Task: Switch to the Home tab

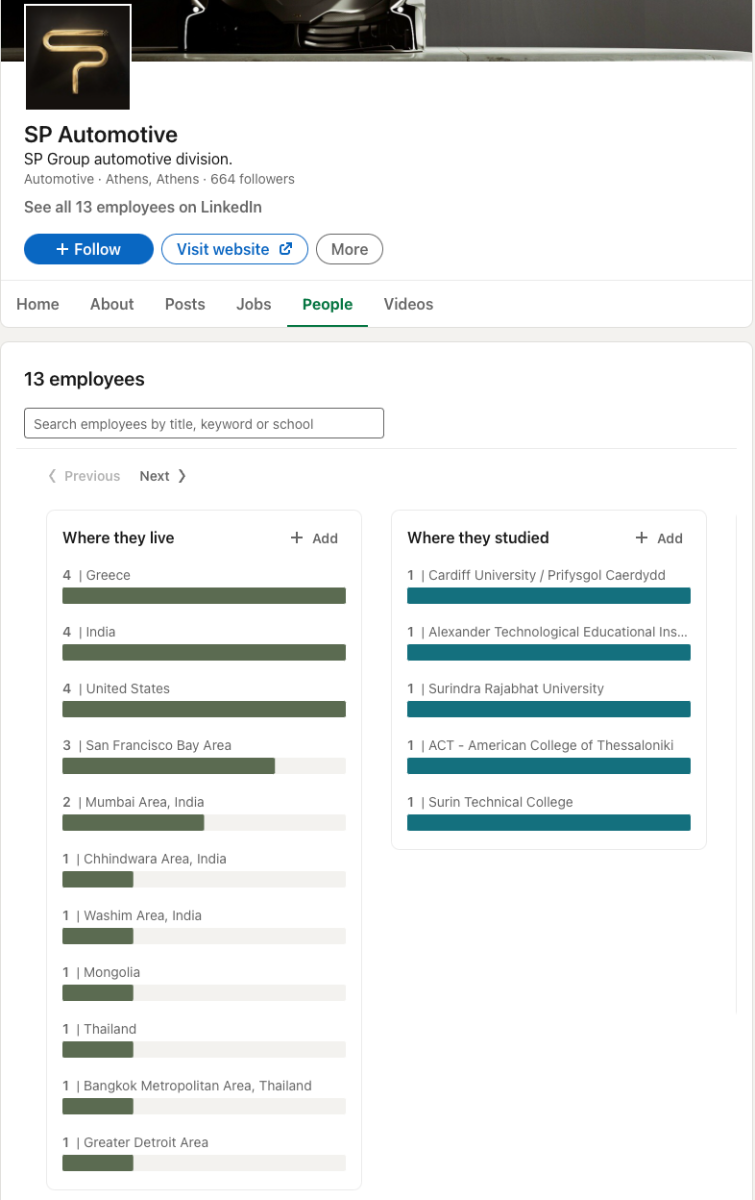Action: coord(38,304)
